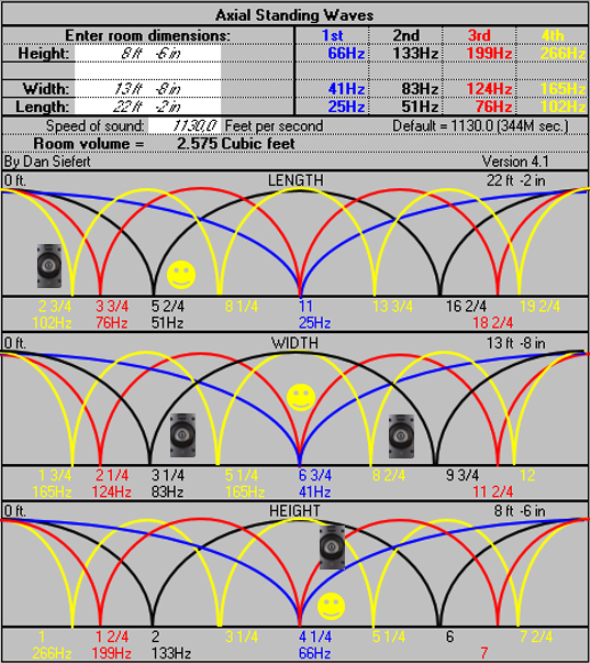
Task: Click the smiley face in the WIDTH diagram
Action: point(301,397)
